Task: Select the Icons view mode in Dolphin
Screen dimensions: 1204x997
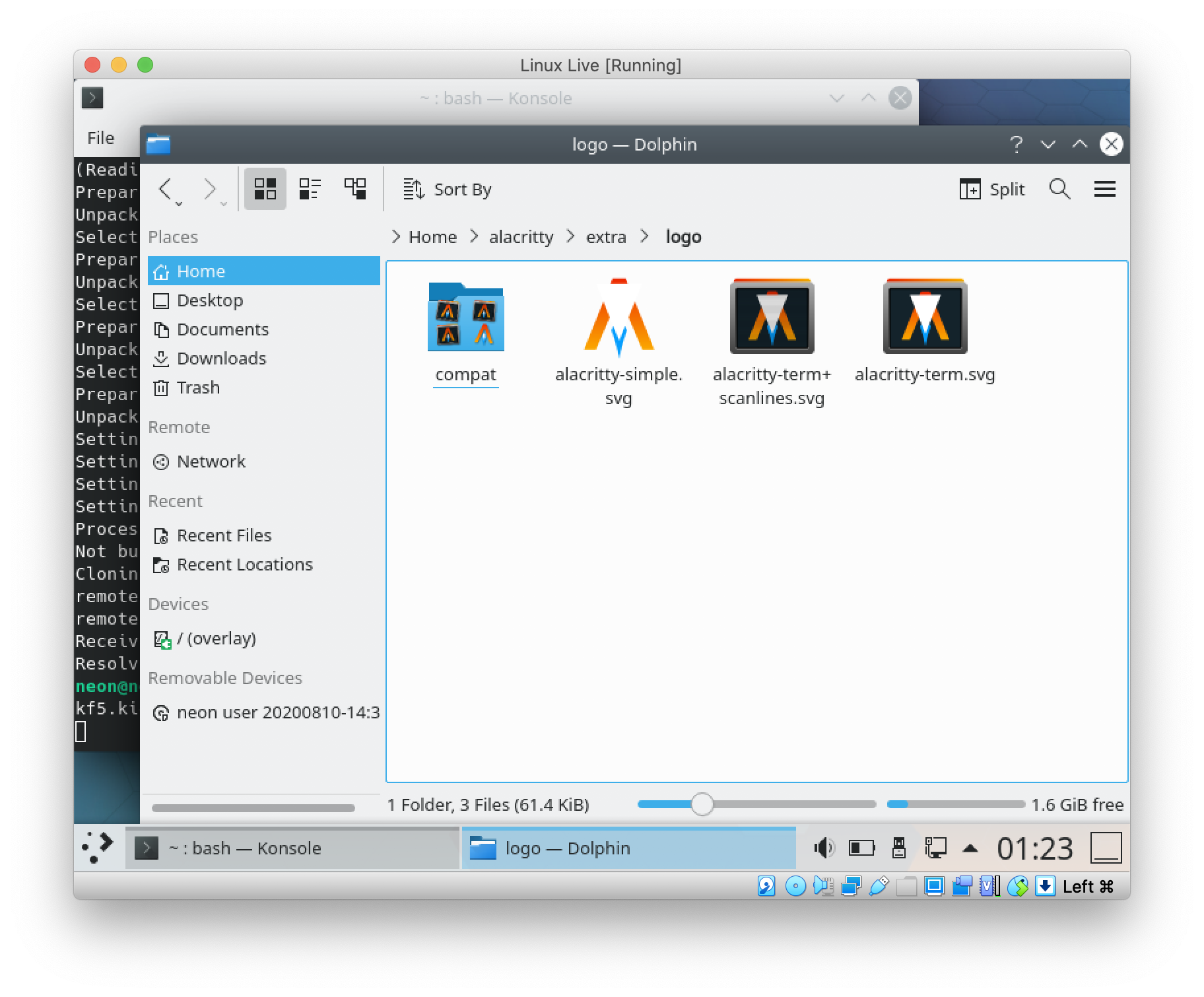Action: pyautogui.click(x=265, y=189)
